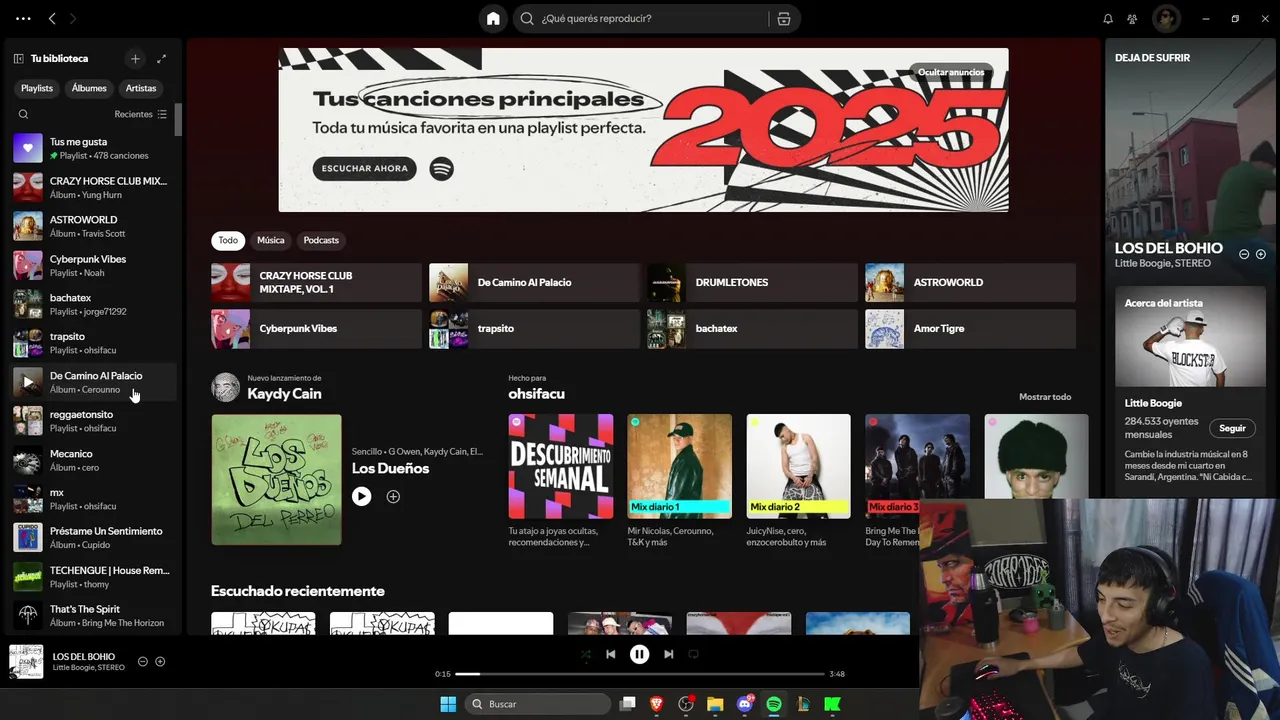Filter library by Álbumes
This screenshot has width=1280, height=720.
click(89, 88)
